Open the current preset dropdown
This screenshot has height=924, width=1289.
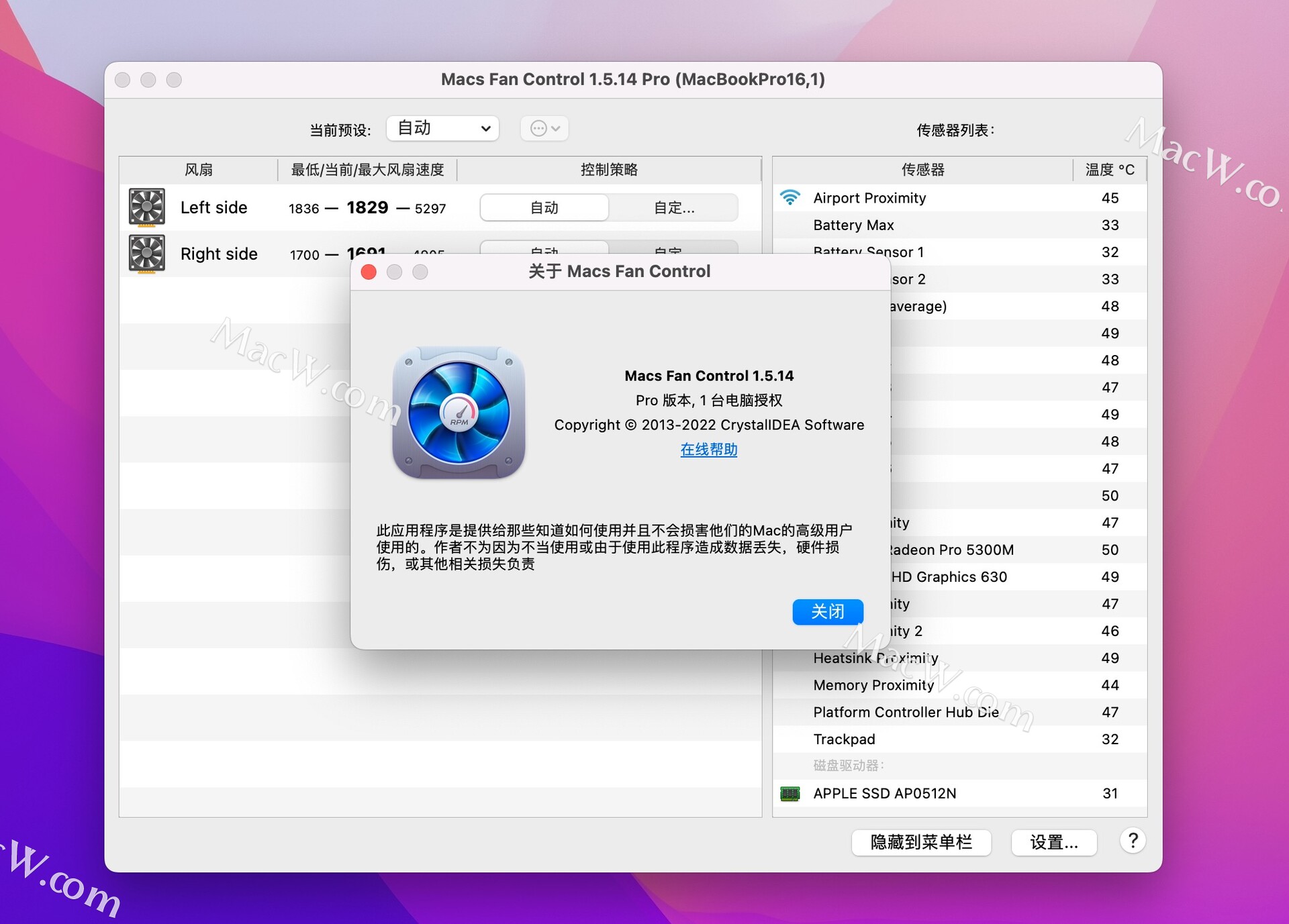coord(442,128)
